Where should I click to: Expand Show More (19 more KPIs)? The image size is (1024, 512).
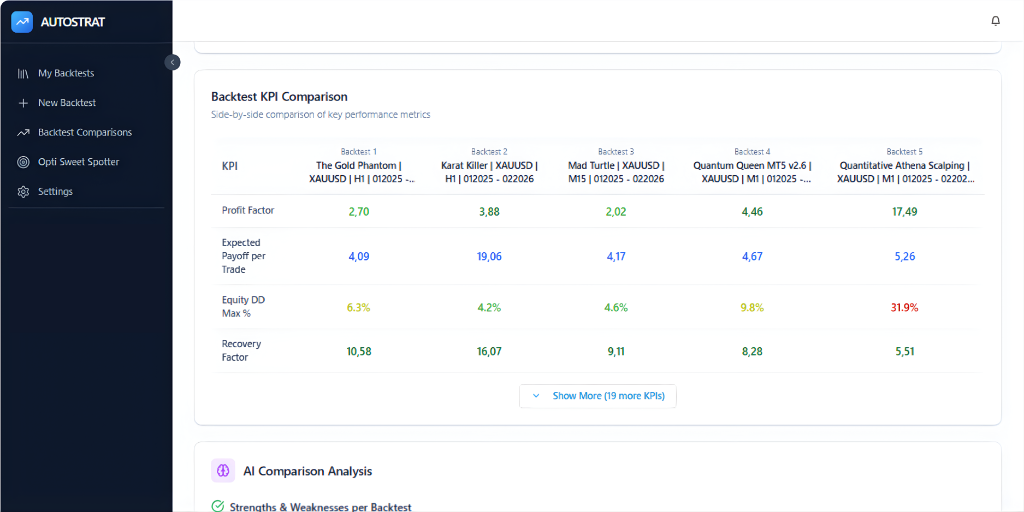(598, 396)
